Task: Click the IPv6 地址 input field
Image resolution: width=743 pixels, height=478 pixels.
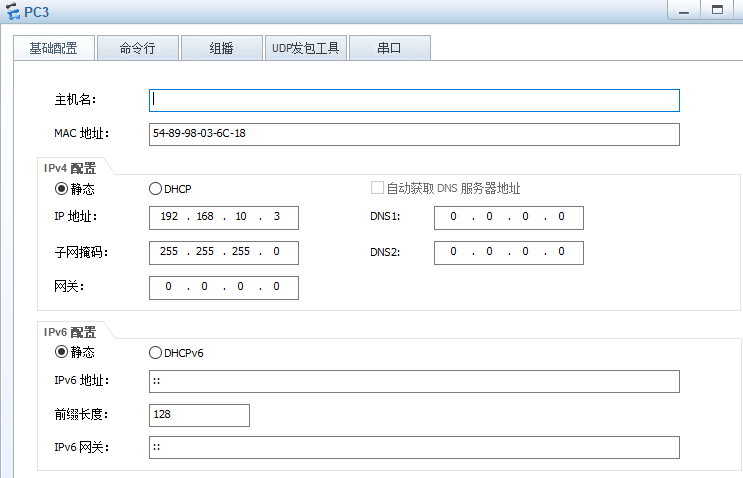Action: 414,381
